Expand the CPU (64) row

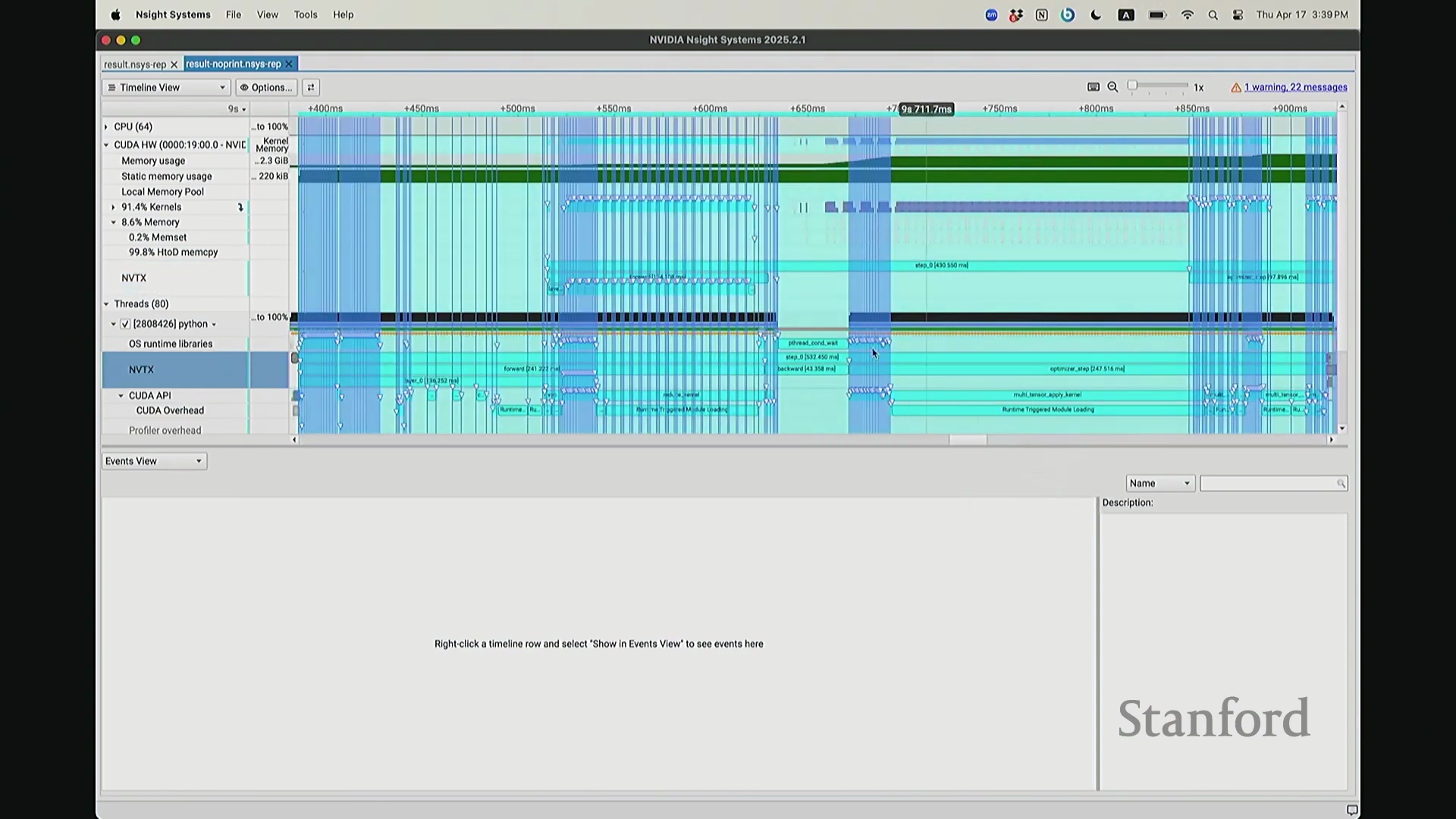click(107, 127)
